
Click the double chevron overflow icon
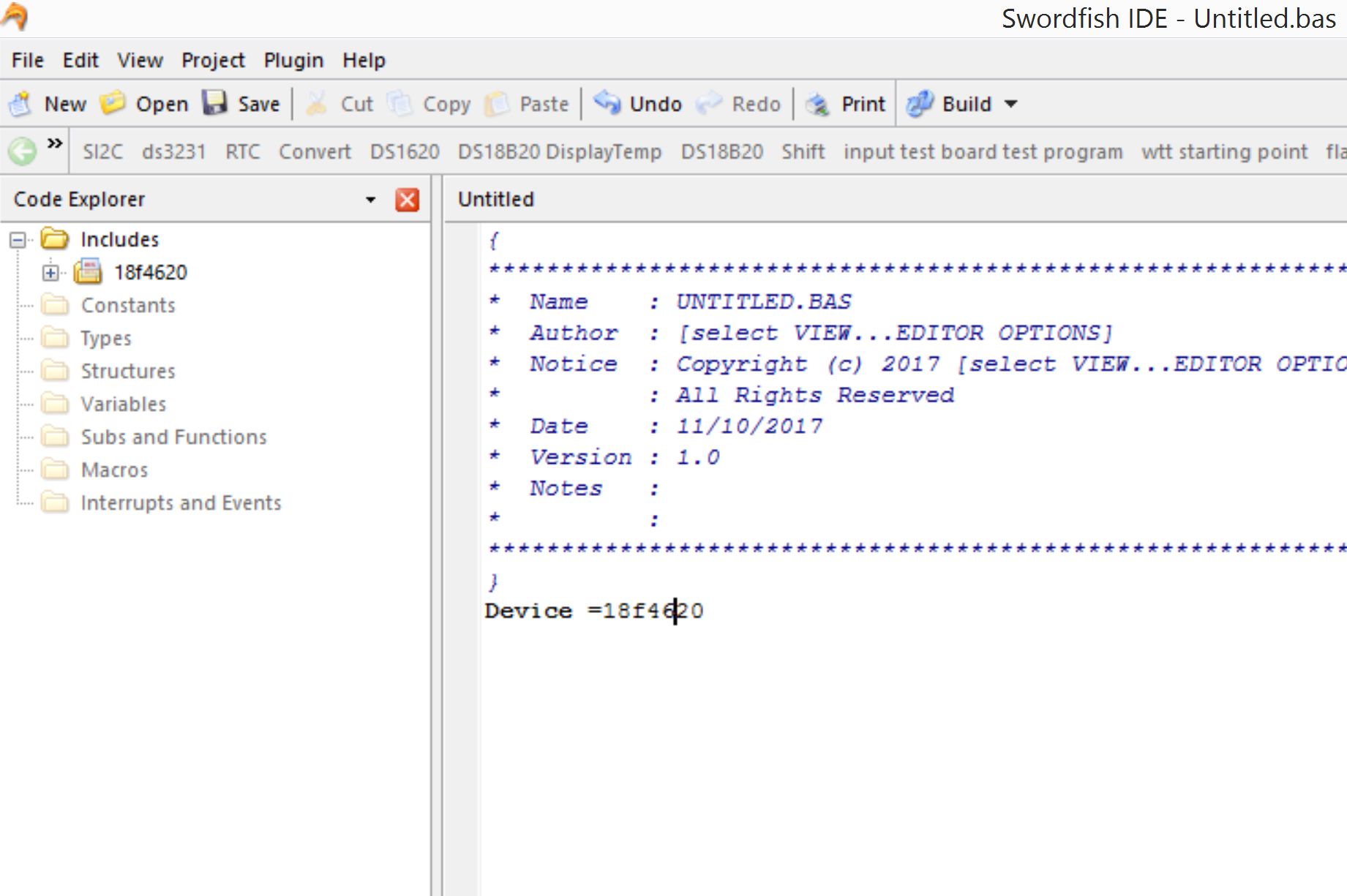tap(55, 143)
